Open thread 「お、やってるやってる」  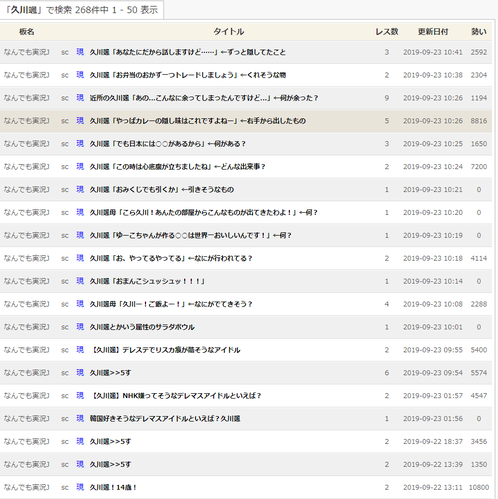point(171,258)
